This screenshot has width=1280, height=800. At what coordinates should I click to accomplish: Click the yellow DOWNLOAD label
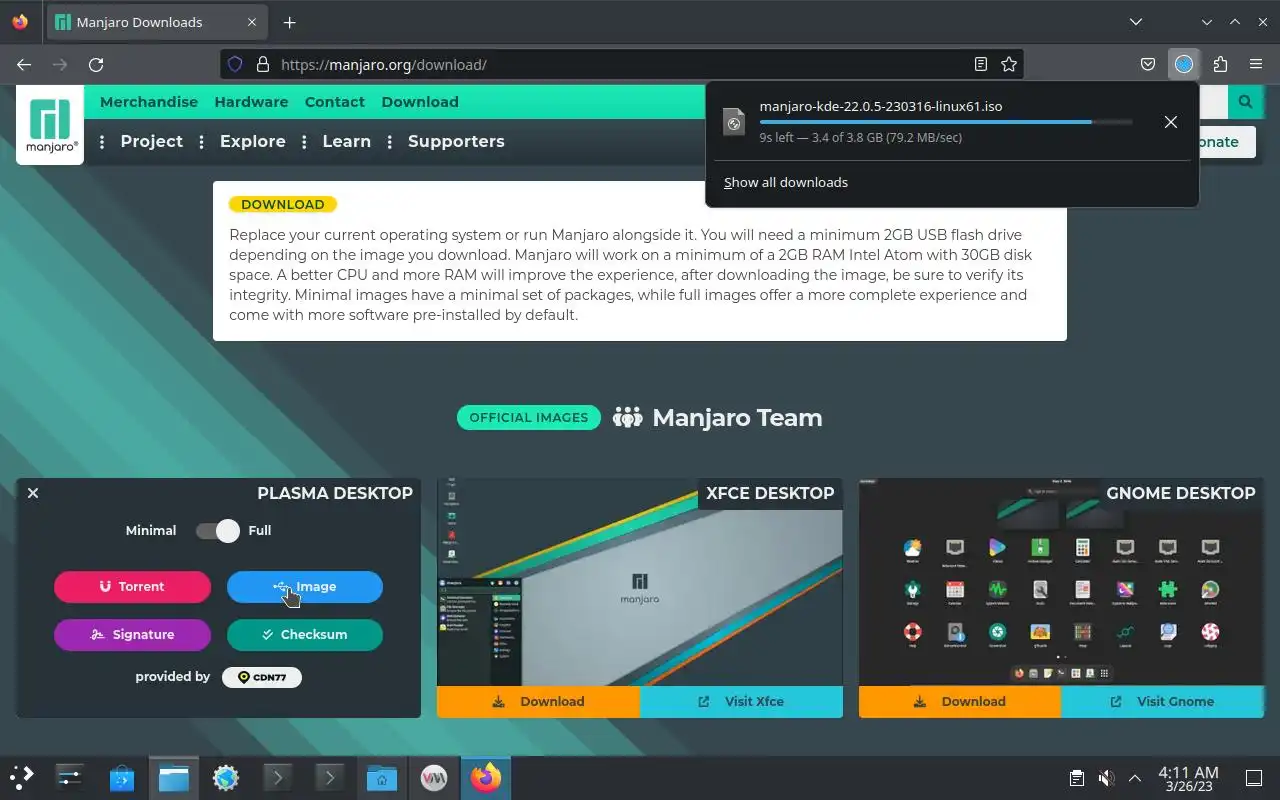coord(283,204)
